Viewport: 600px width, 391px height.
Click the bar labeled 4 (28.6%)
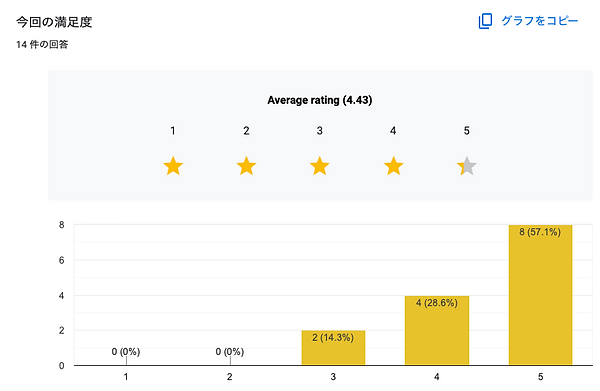[437, 331]
